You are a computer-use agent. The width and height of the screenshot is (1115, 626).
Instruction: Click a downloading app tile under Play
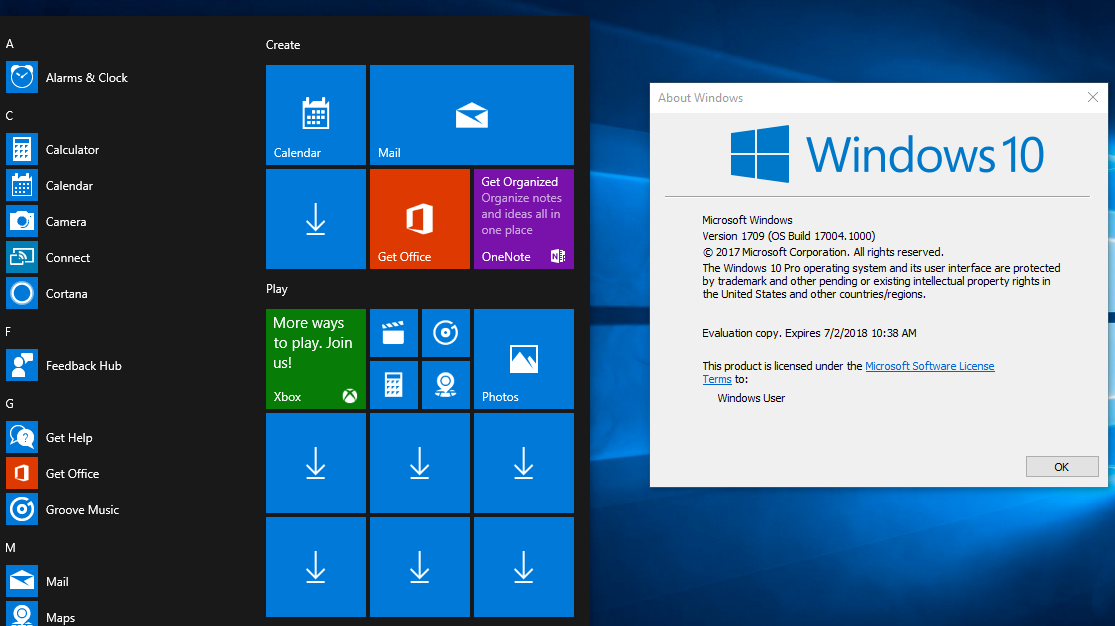[315, 462]
